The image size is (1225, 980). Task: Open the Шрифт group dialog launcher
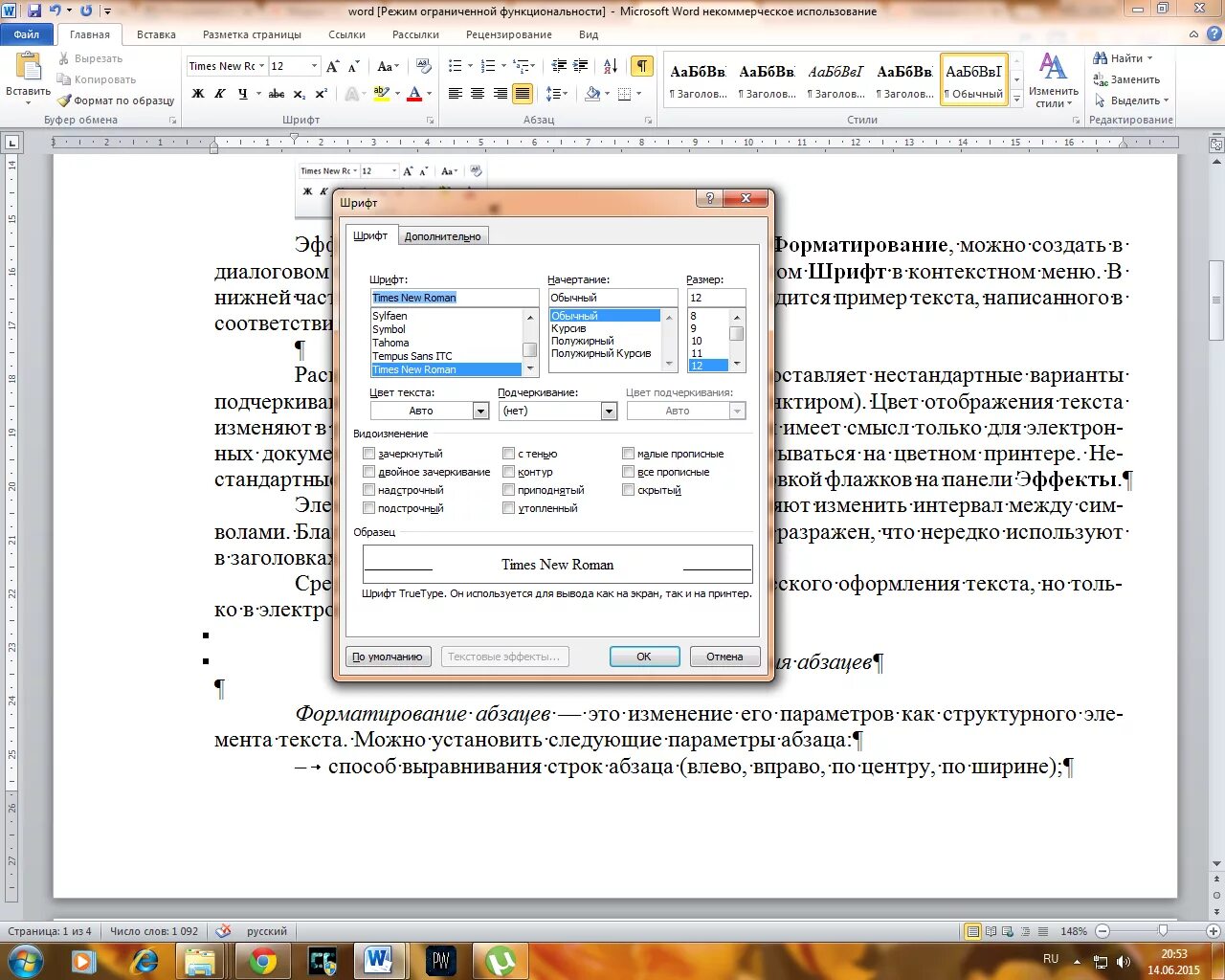(x=431, y=121)
